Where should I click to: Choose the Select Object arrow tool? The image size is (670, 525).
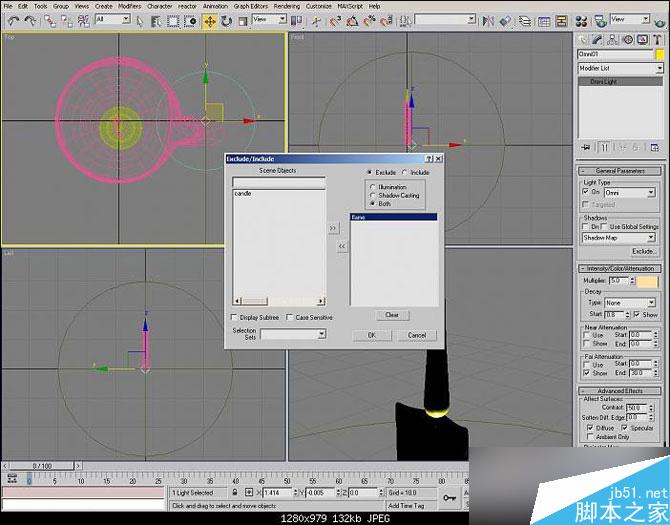click(x=140, y=21)
